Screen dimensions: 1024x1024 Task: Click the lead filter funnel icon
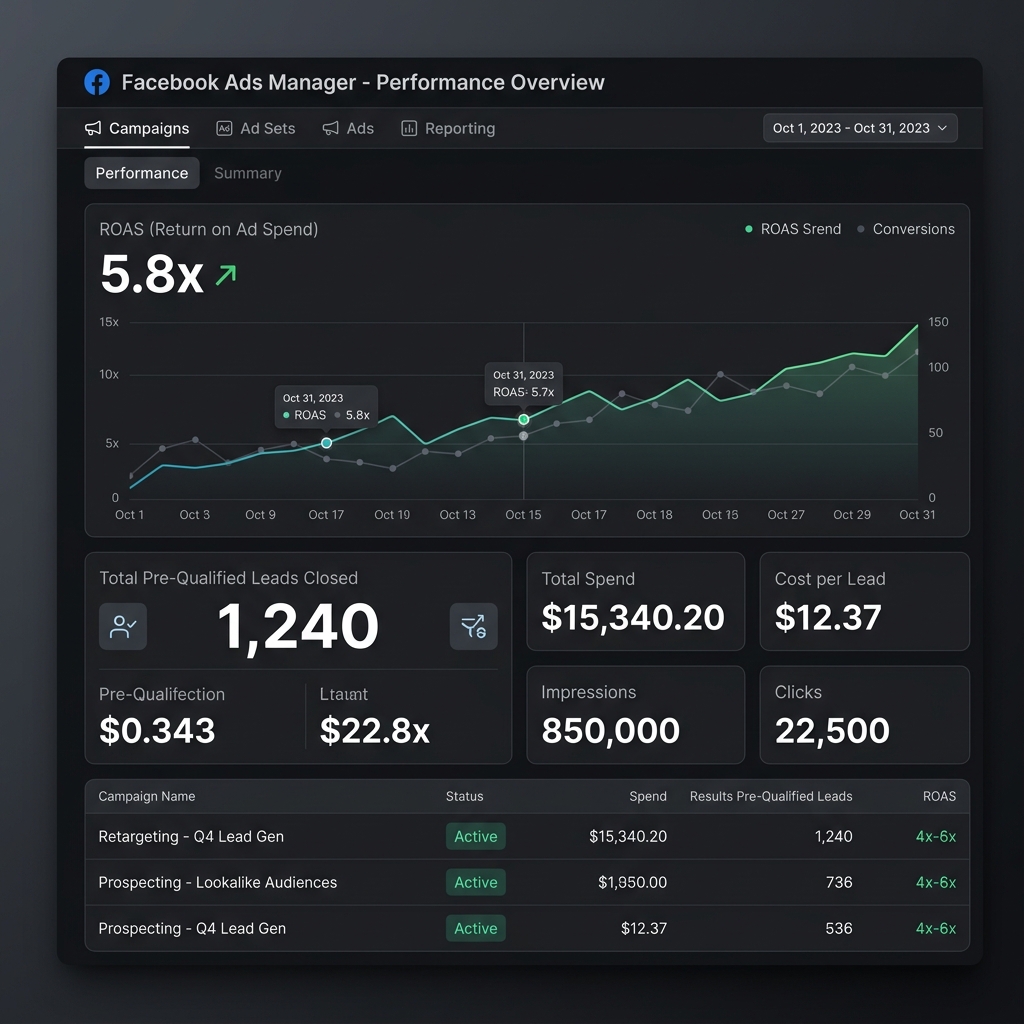pyautogui.click(x=473, y=626)
